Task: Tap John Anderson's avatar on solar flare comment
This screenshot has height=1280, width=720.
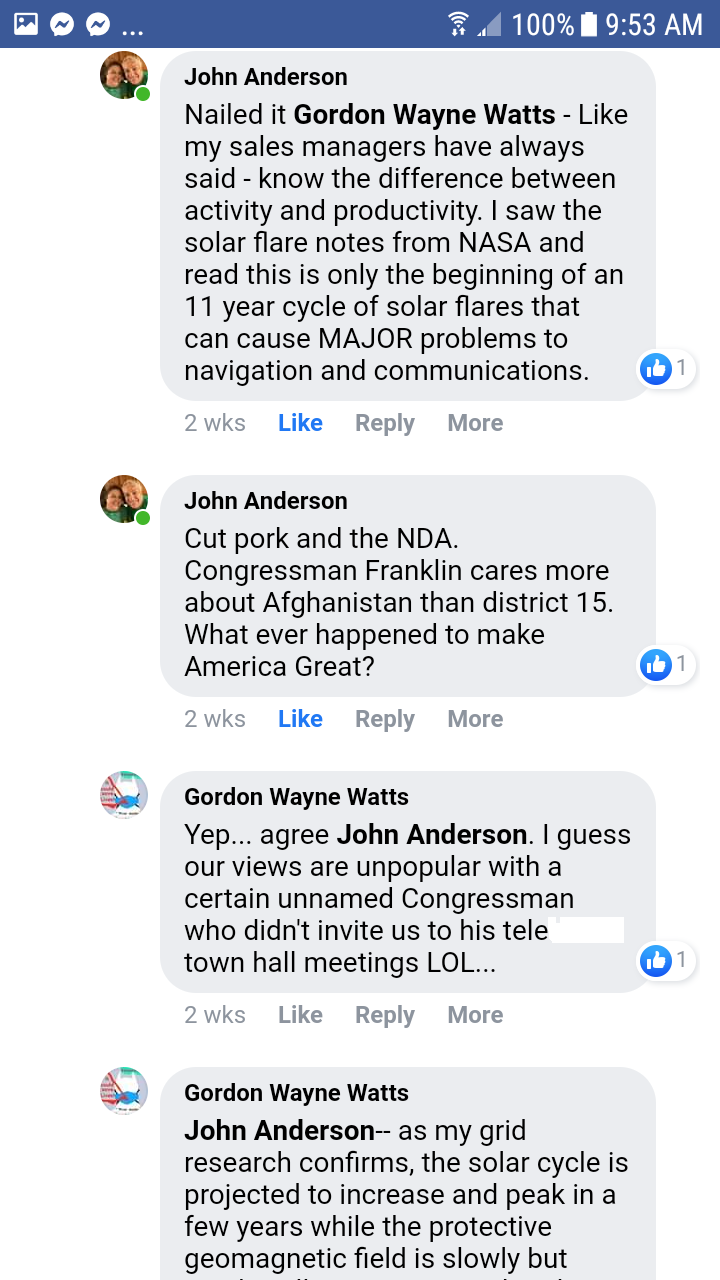Action: [124, 76]
